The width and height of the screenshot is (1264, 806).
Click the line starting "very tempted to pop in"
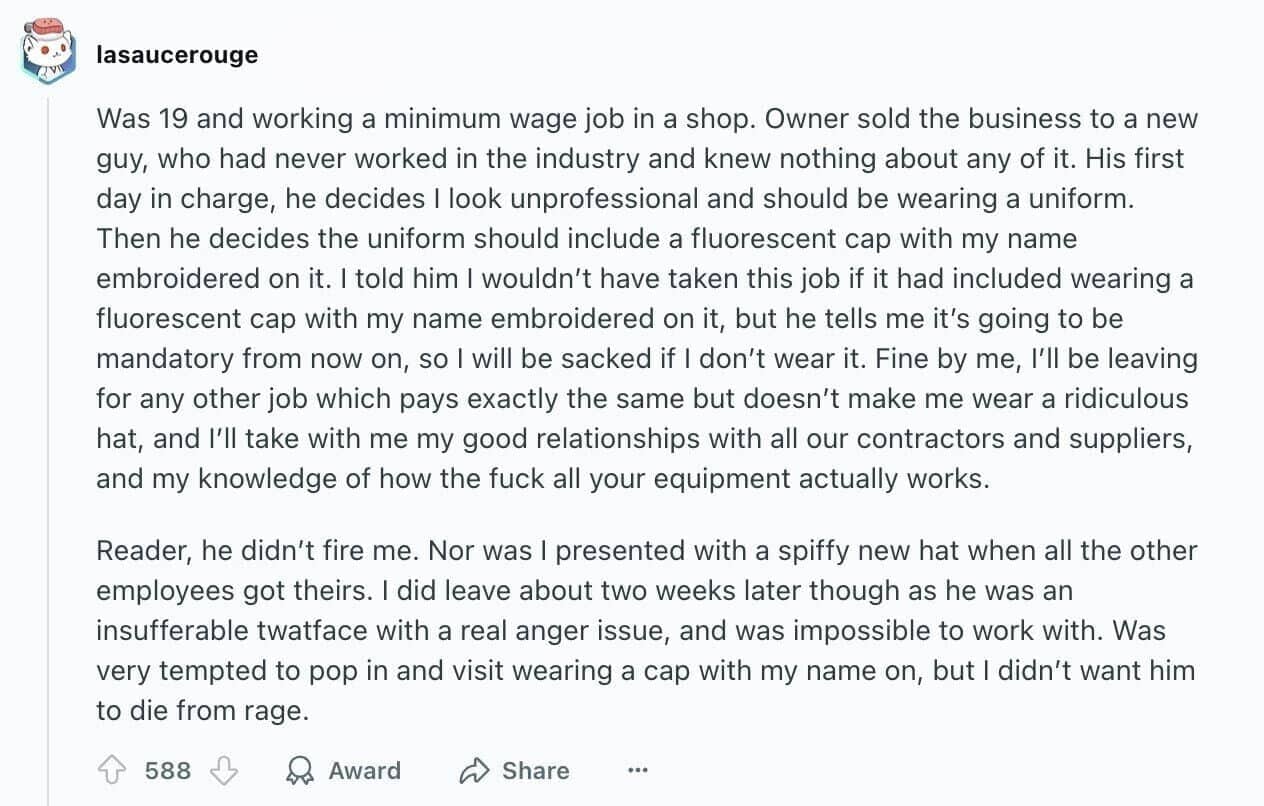click(646, 671)
